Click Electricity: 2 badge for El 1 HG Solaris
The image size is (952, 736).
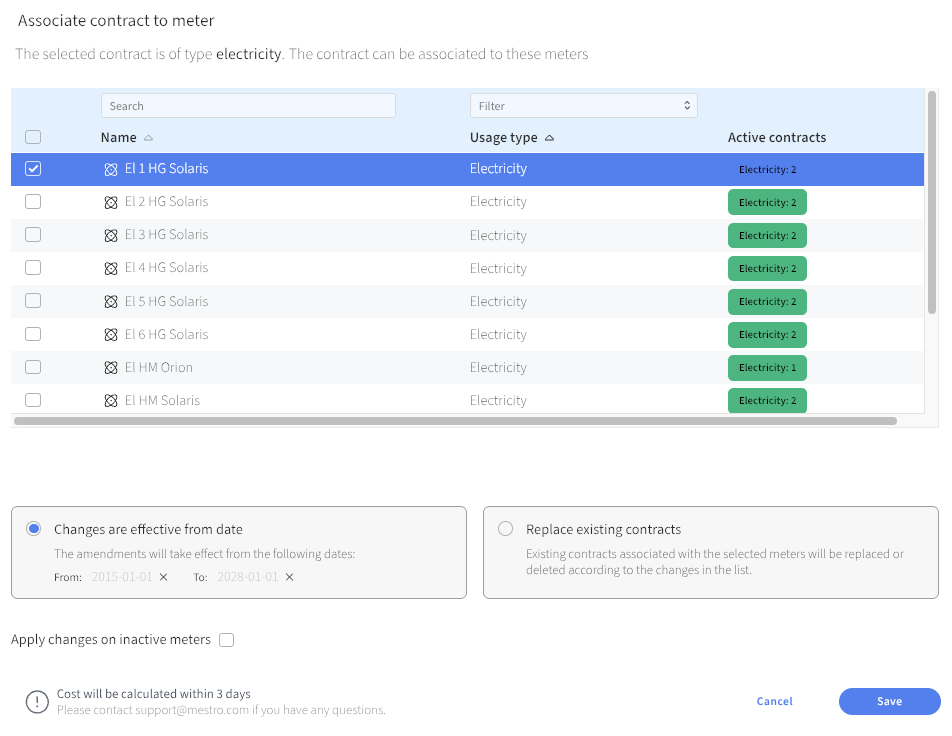767,169
